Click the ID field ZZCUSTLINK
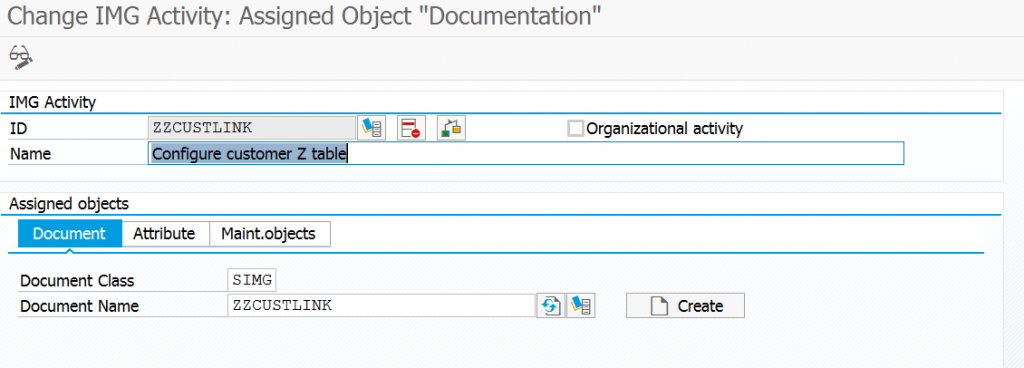 (252, 128)
